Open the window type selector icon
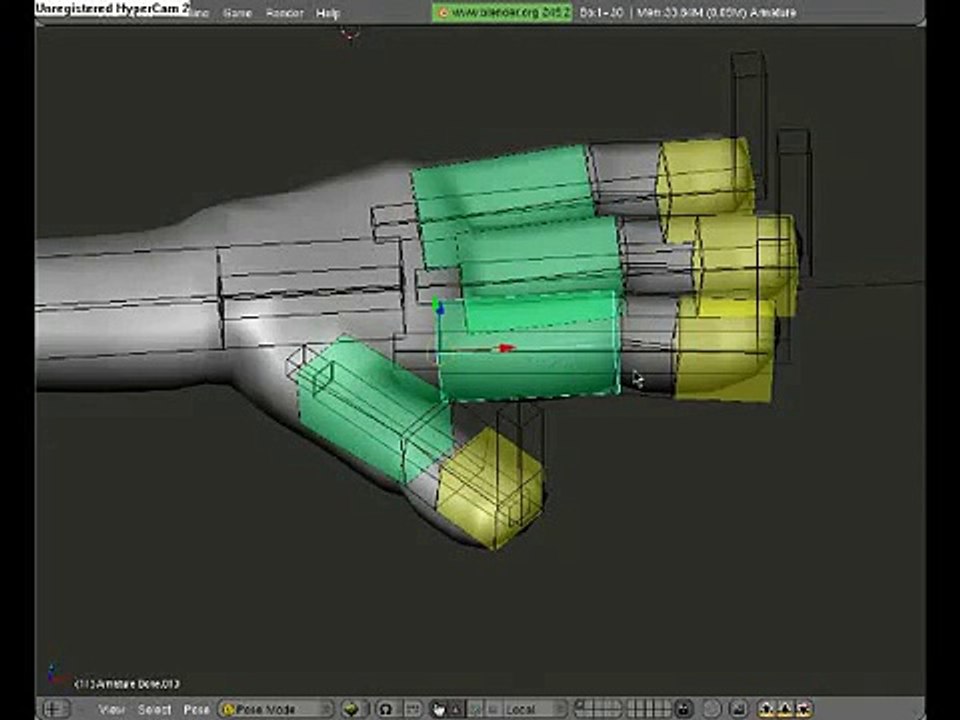960x720 pixels. pyautogui.click(x=56, y=709)
